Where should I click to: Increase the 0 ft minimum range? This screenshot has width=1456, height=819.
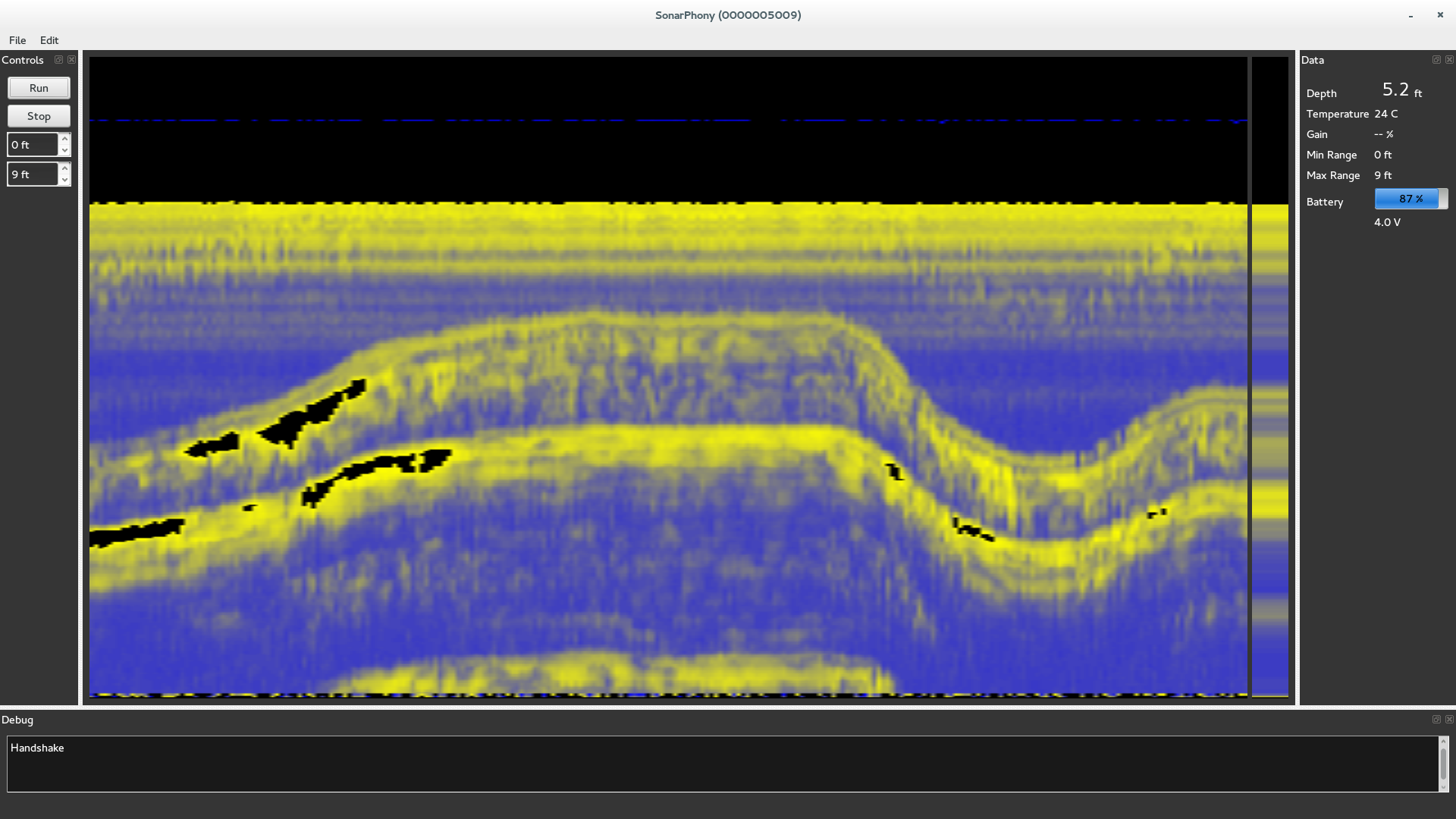tap(64, 139)
